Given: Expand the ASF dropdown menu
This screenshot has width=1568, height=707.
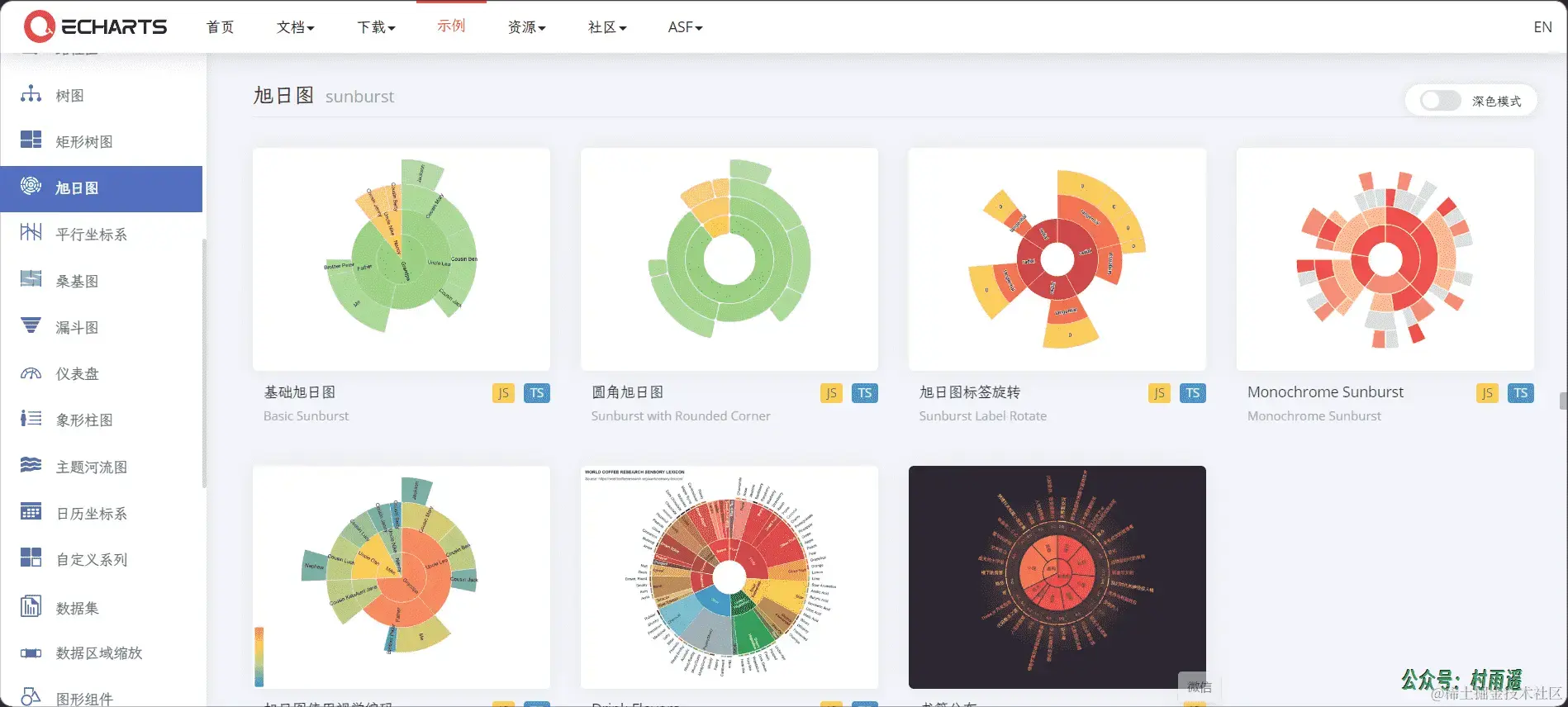Looking at the screenshot, I should pos(685,27).
